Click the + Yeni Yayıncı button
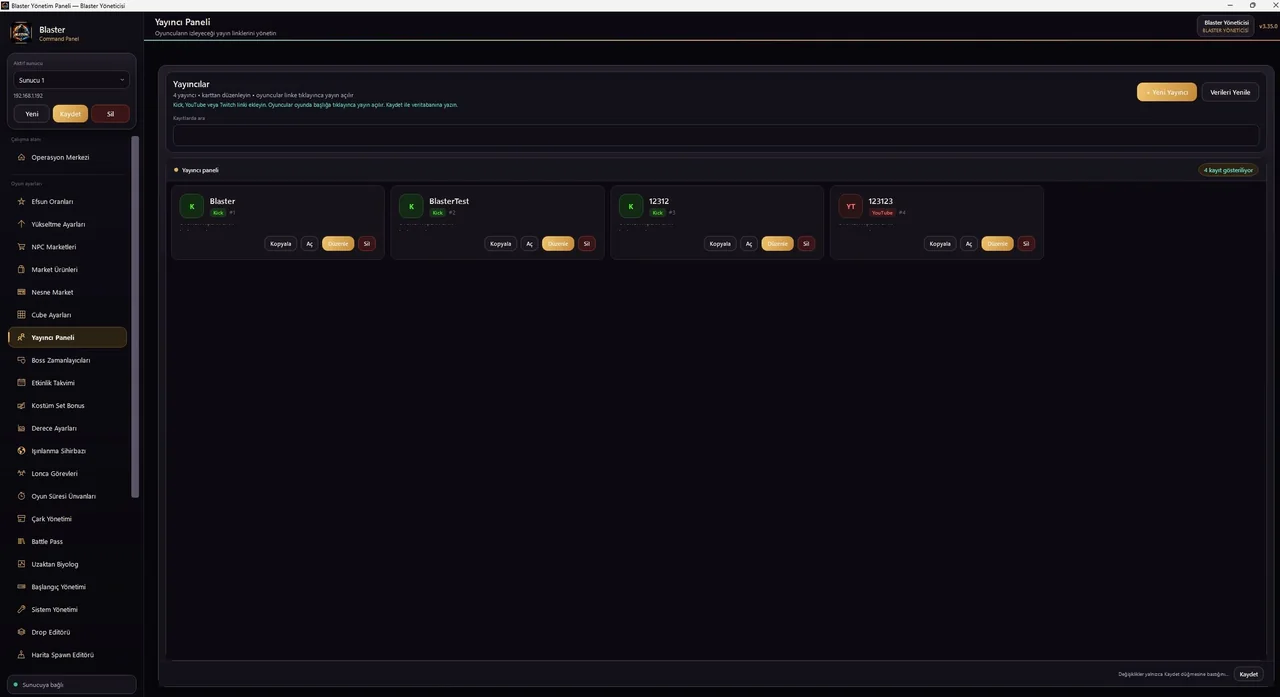The image size is (1280, 697). 1167,92
